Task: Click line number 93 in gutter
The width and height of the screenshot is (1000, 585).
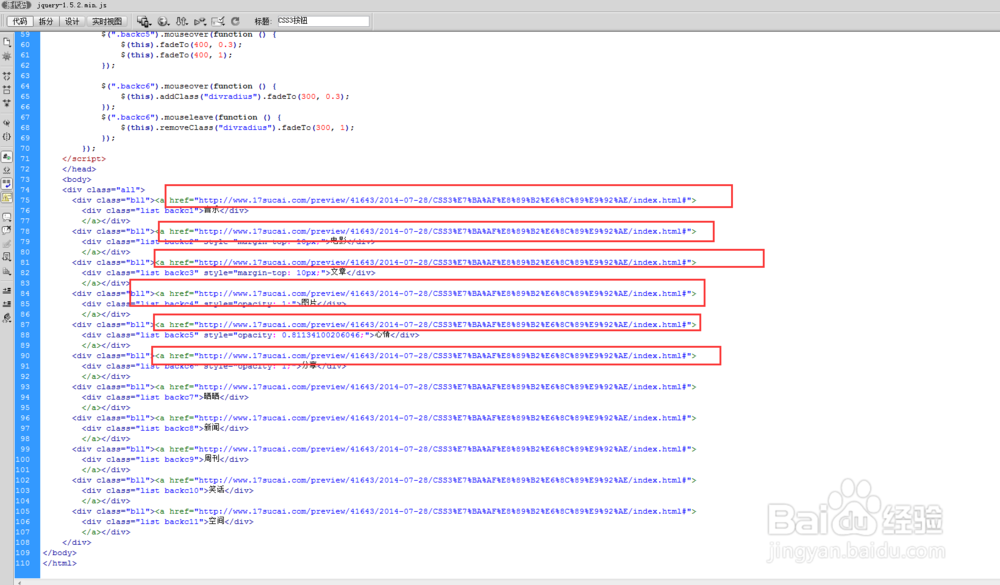Action: (x=25, y=387)
